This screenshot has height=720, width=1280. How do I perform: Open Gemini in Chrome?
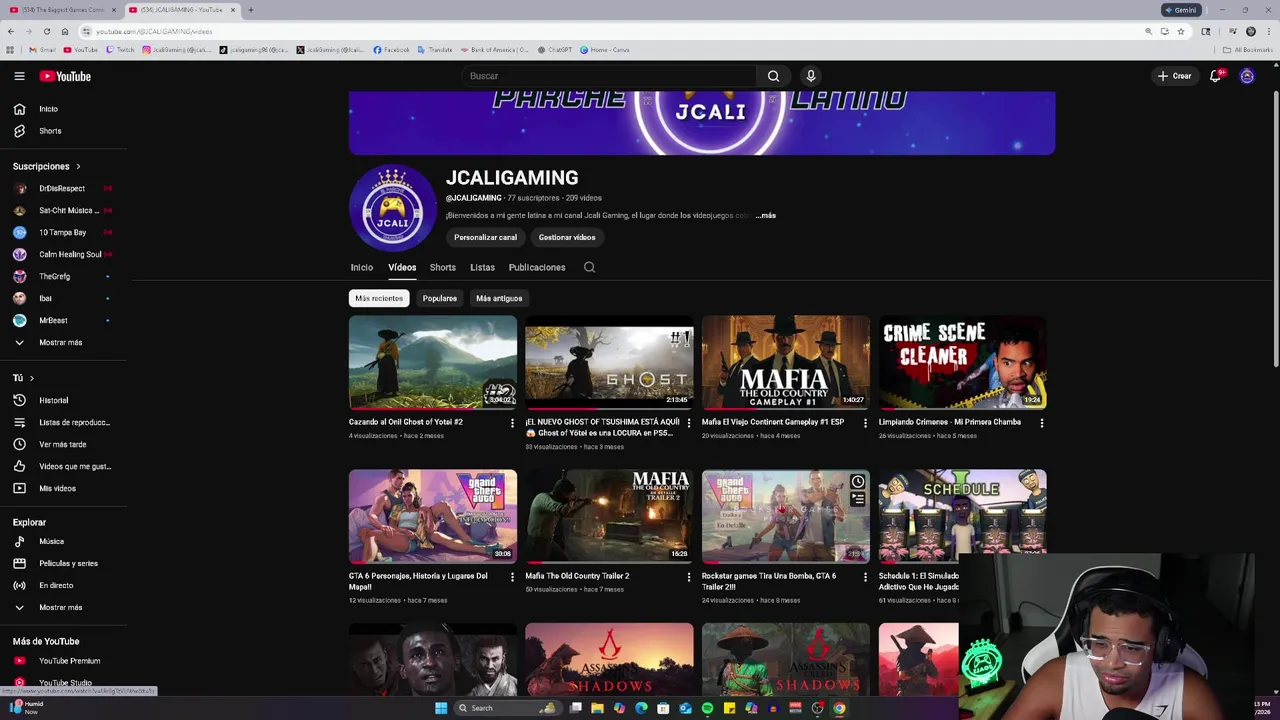(1181, 10)
